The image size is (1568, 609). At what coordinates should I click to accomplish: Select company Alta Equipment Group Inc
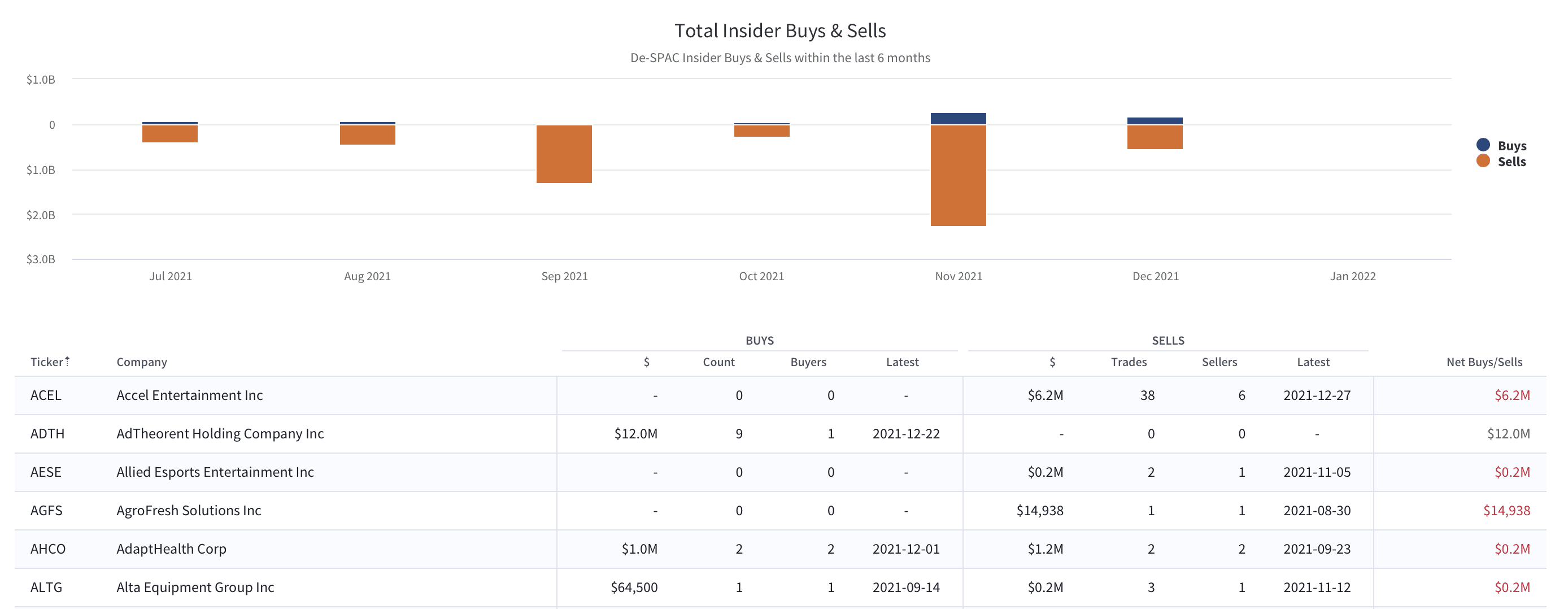click(195, 587)
